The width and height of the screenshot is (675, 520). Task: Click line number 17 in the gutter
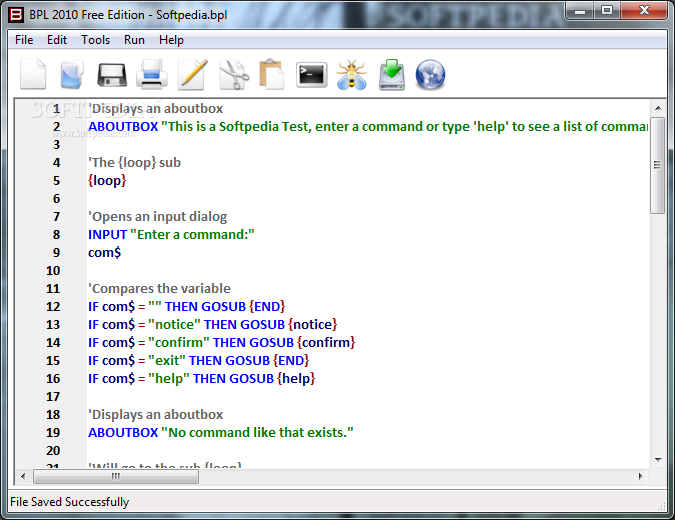pyautogui.click(x=53, y=396)
